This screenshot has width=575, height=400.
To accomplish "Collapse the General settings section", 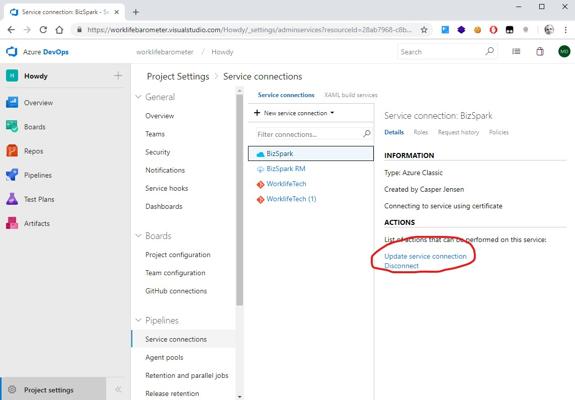I will [x=138, y=97].
